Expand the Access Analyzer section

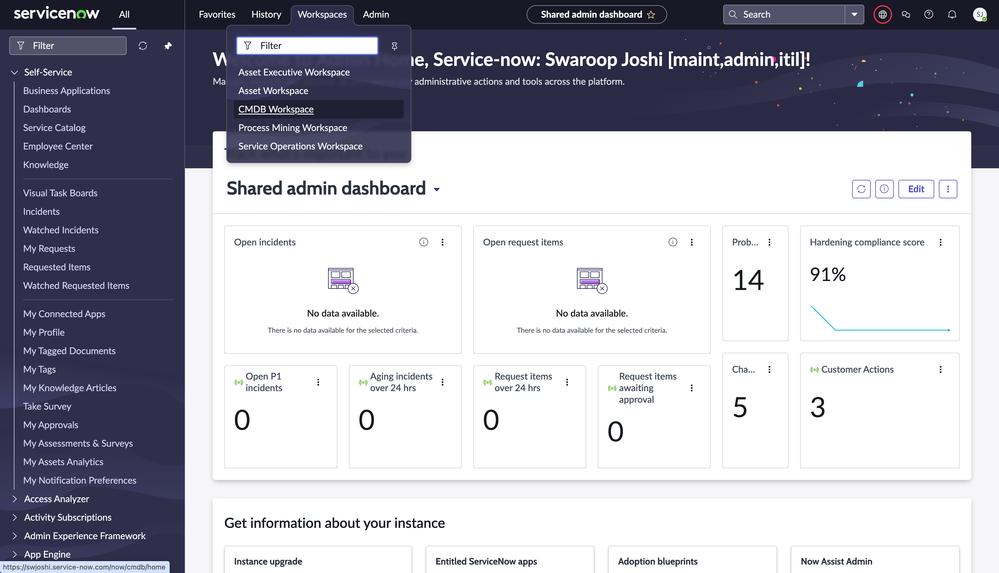click(x=14, y=499)
